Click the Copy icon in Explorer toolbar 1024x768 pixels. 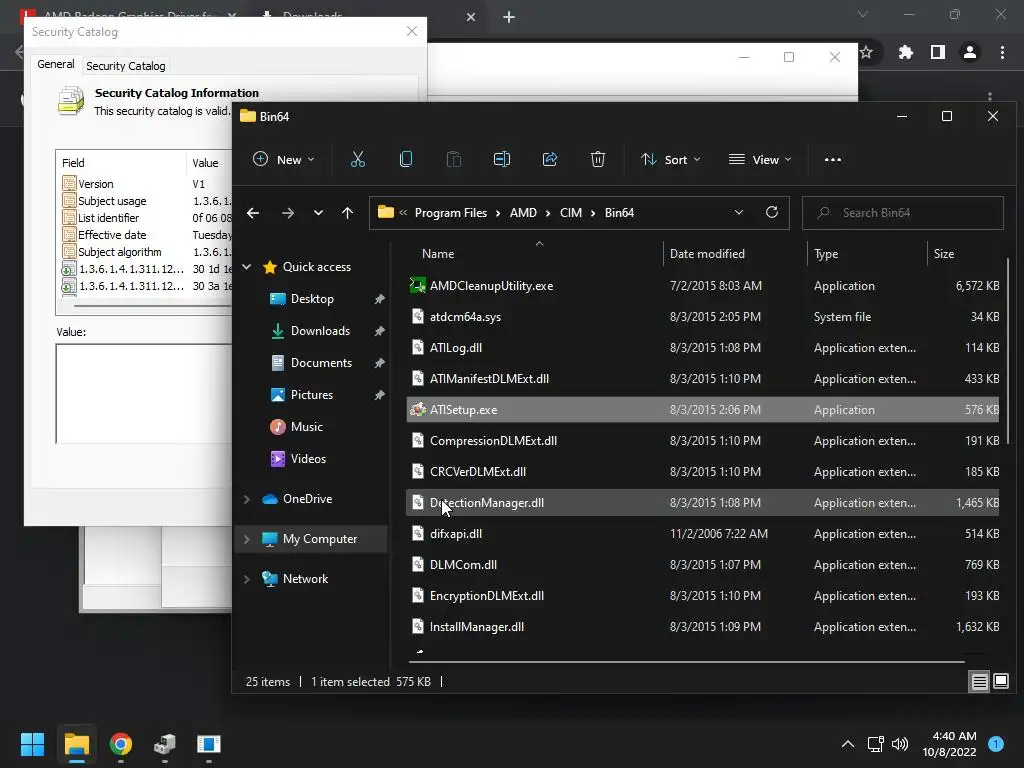coord(406,159)
